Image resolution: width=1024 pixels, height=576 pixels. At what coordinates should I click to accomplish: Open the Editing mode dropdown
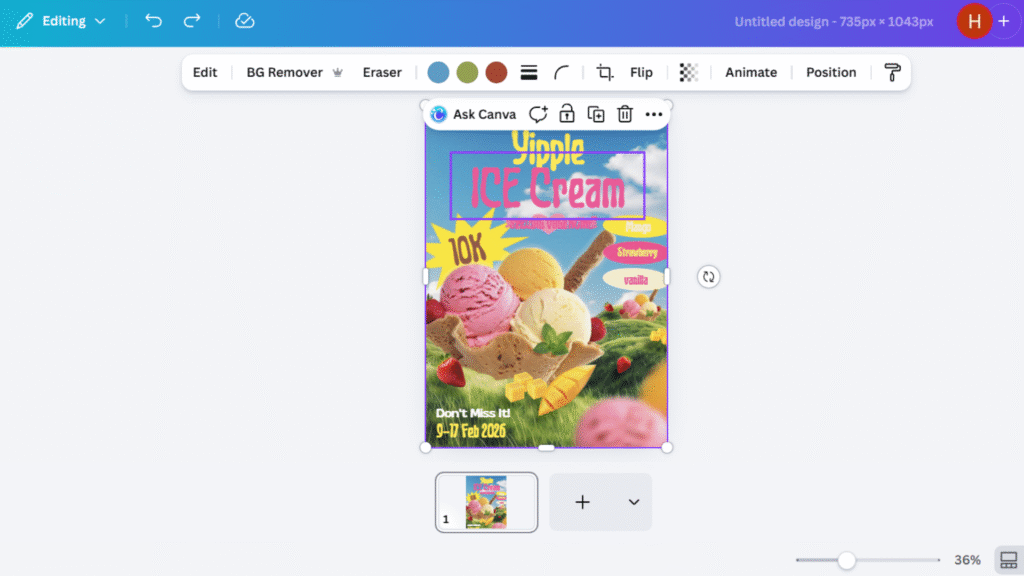pos(61,21)
